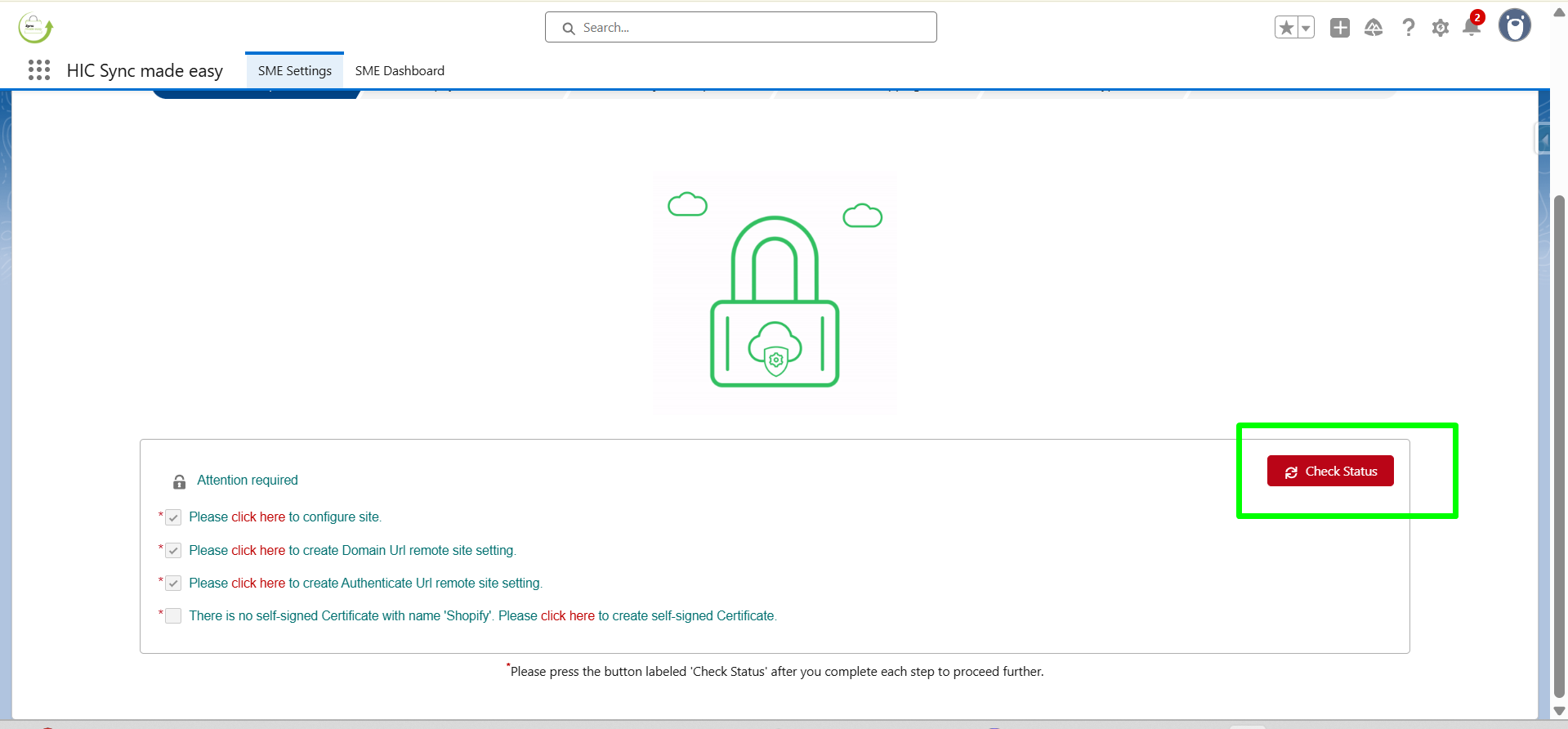Click the HIC Sync app logo

click(x=35, y=28)
